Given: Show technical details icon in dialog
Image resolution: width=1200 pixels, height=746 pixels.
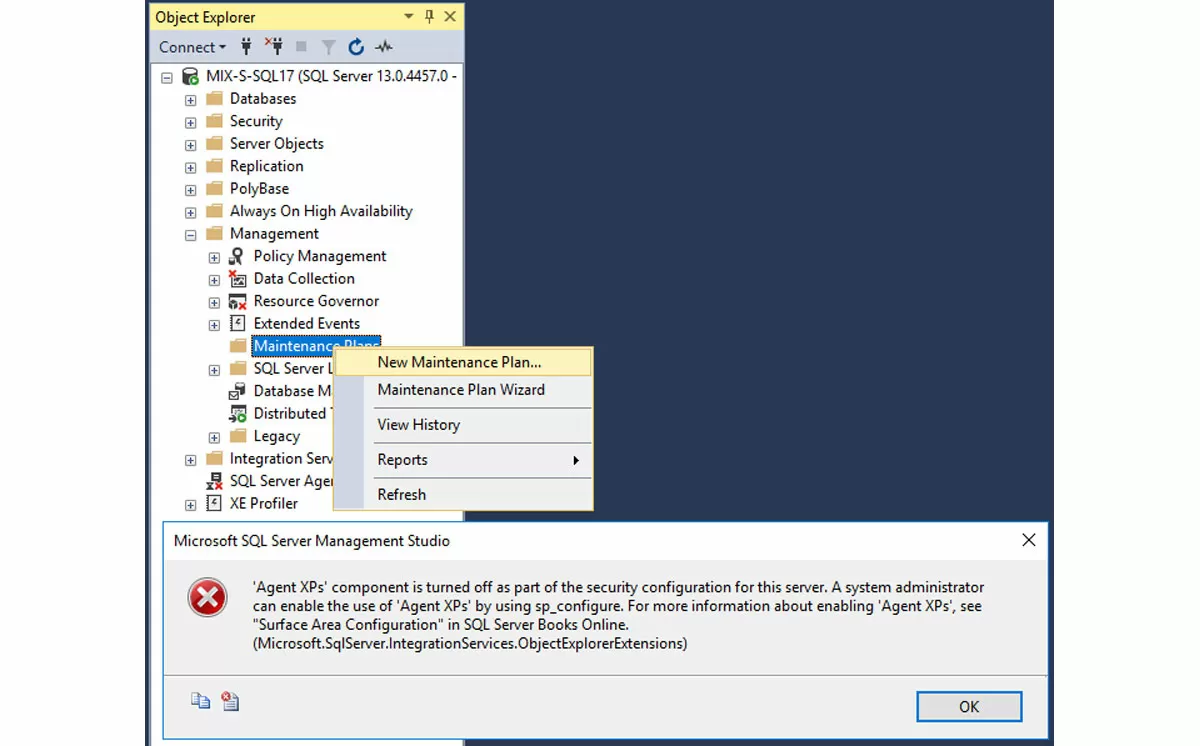Looking at the screenshot, I should [x=230, y=701].
